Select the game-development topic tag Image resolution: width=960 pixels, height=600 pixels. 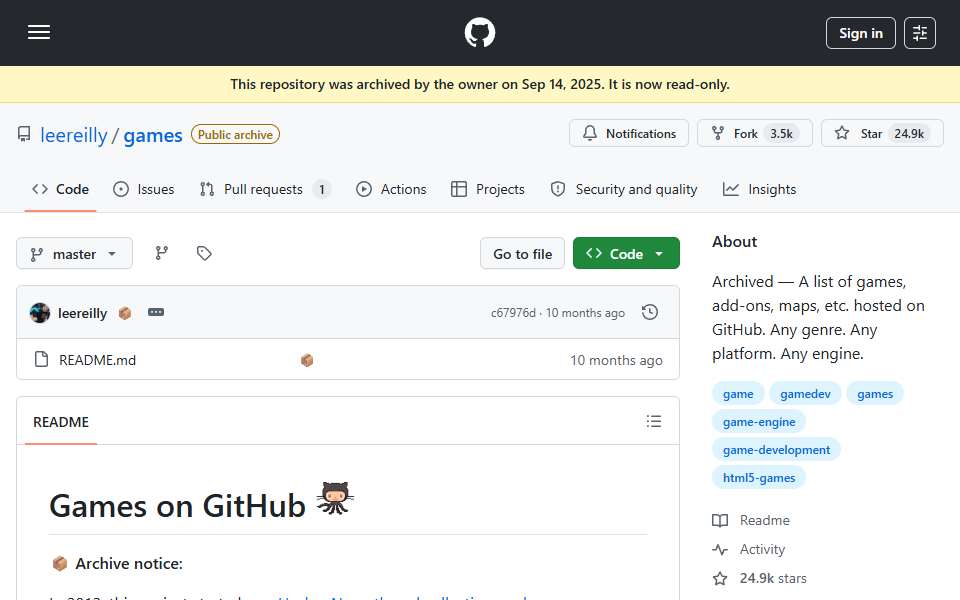pyautogui.click(x=776, y=450)
